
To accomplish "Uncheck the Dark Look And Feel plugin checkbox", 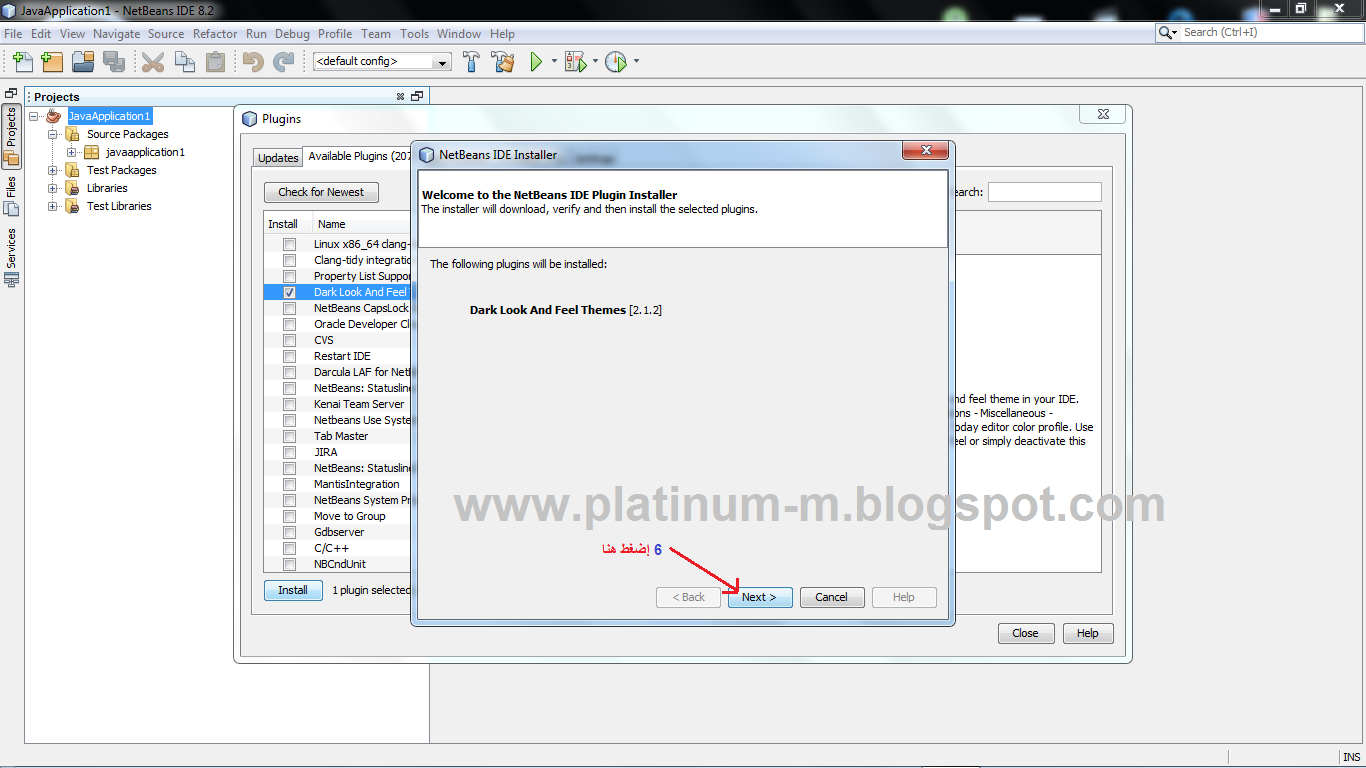I will [289, 292].
